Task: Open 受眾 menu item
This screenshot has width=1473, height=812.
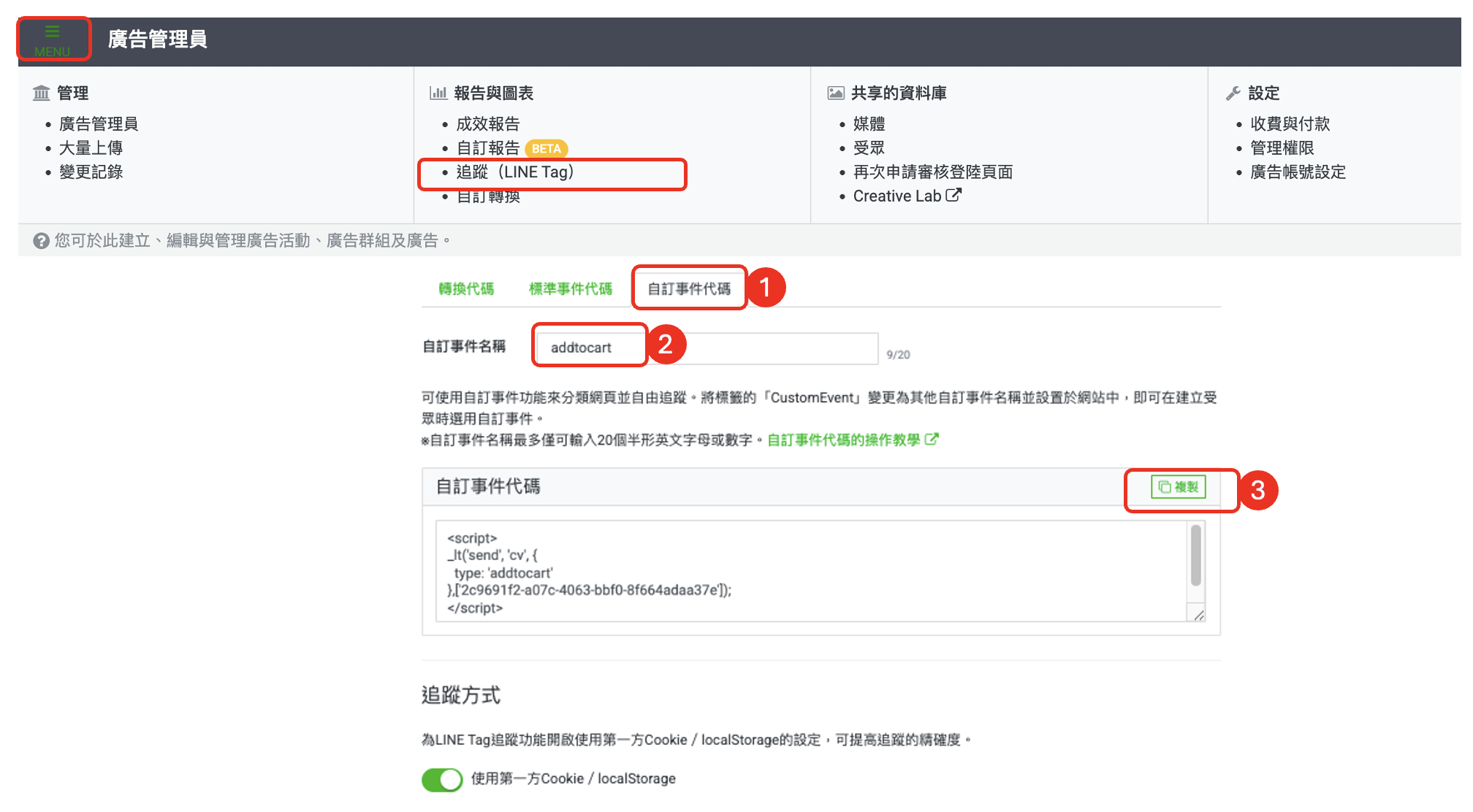Action: 869,148
